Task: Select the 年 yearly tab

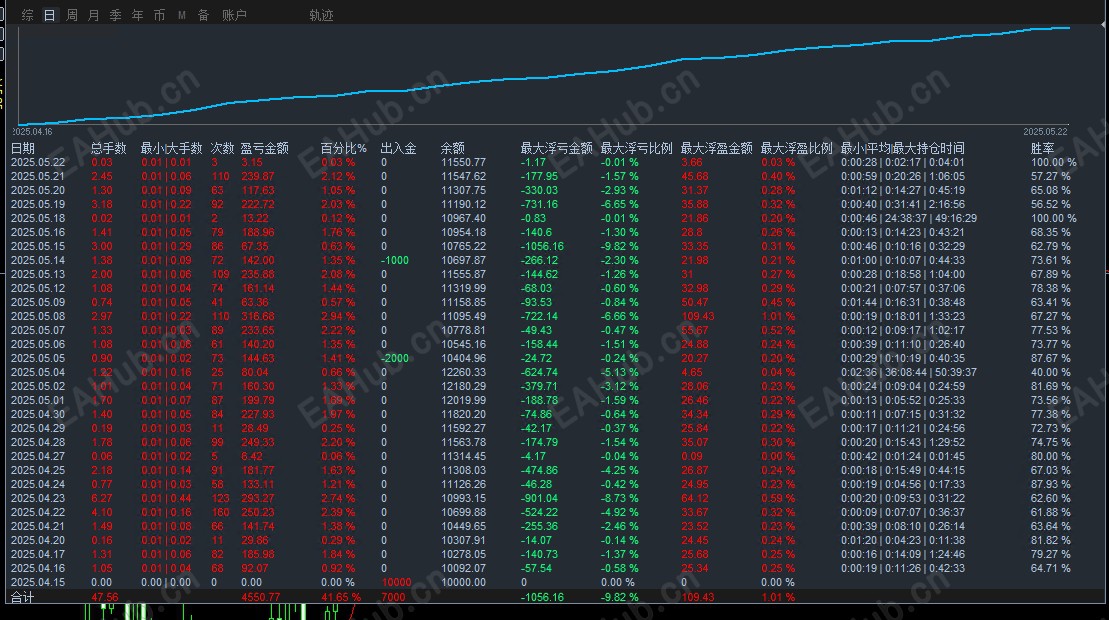Action: click(x=137, y=15)
